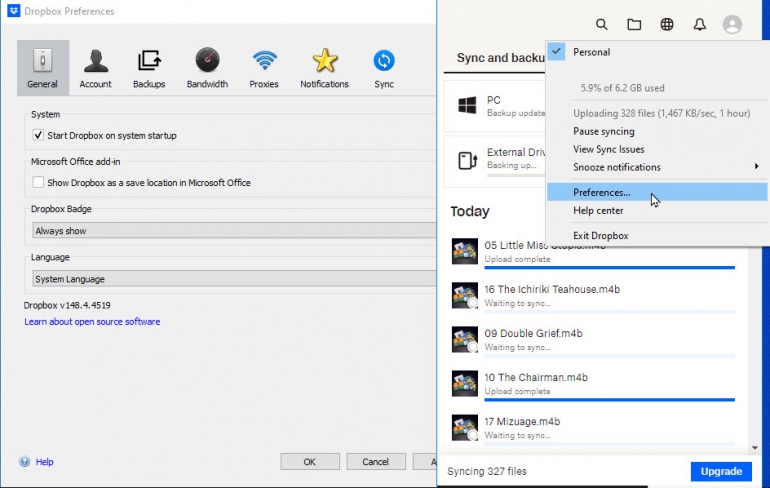Screen dimensions: 770x488
Task: Select Exit Dropbox menu entry
Action: (600, 236)
